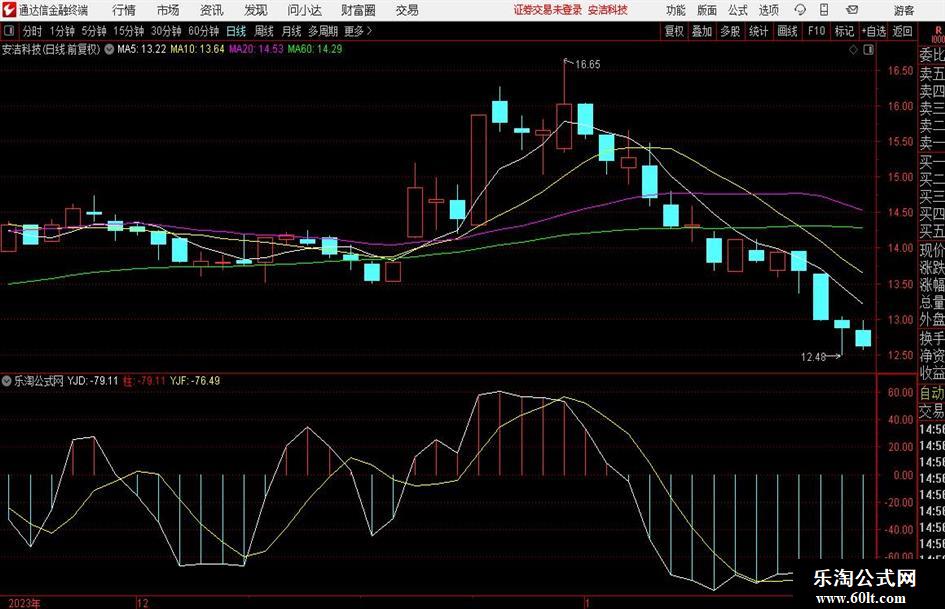Click the 现价 row in quote panel
The width and height of the screenshot is (945, 609).
pos(932,250)
